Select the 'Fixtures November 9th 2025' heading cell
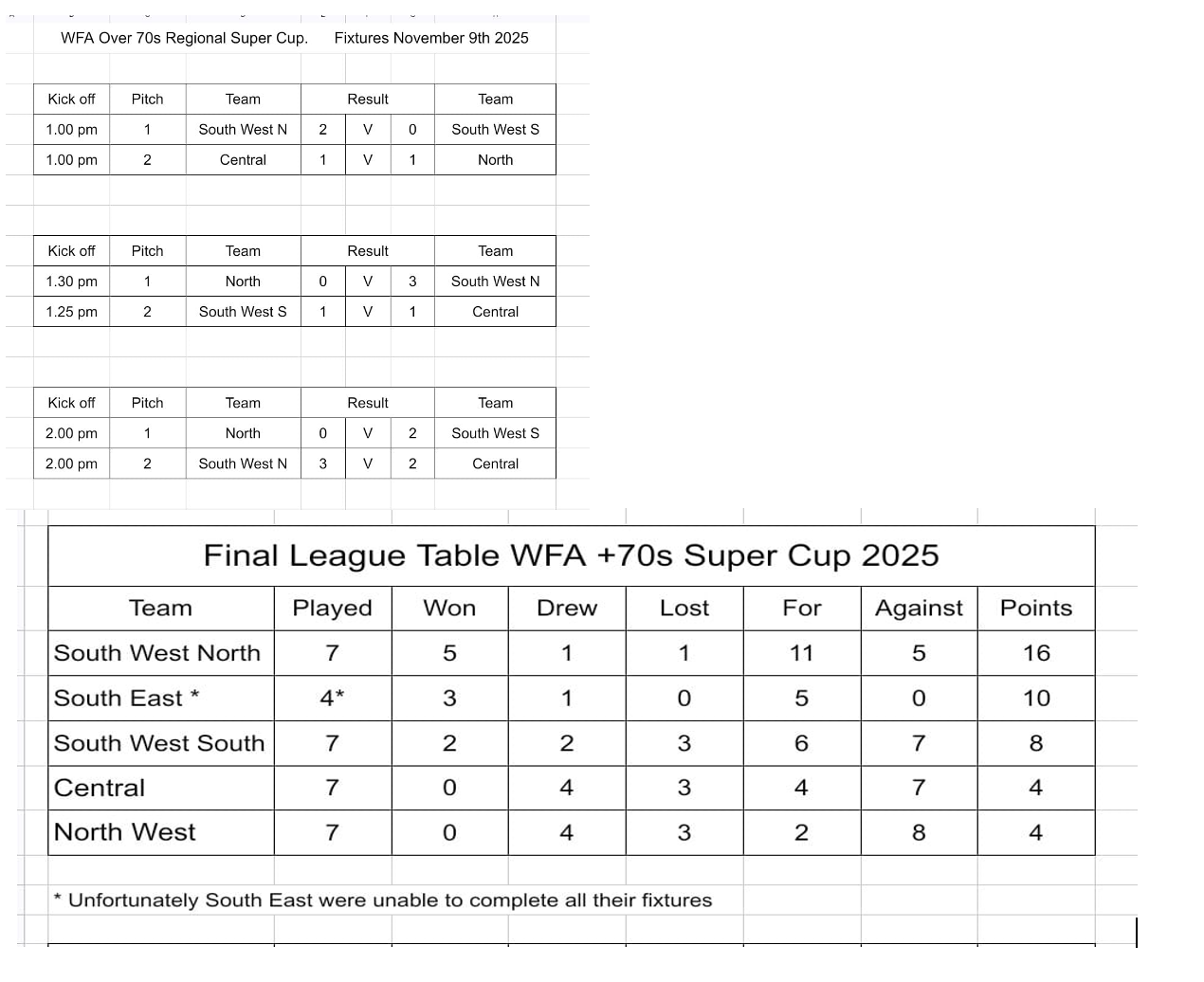This screenshot has width=1204, height=982. tap(431, 38)
